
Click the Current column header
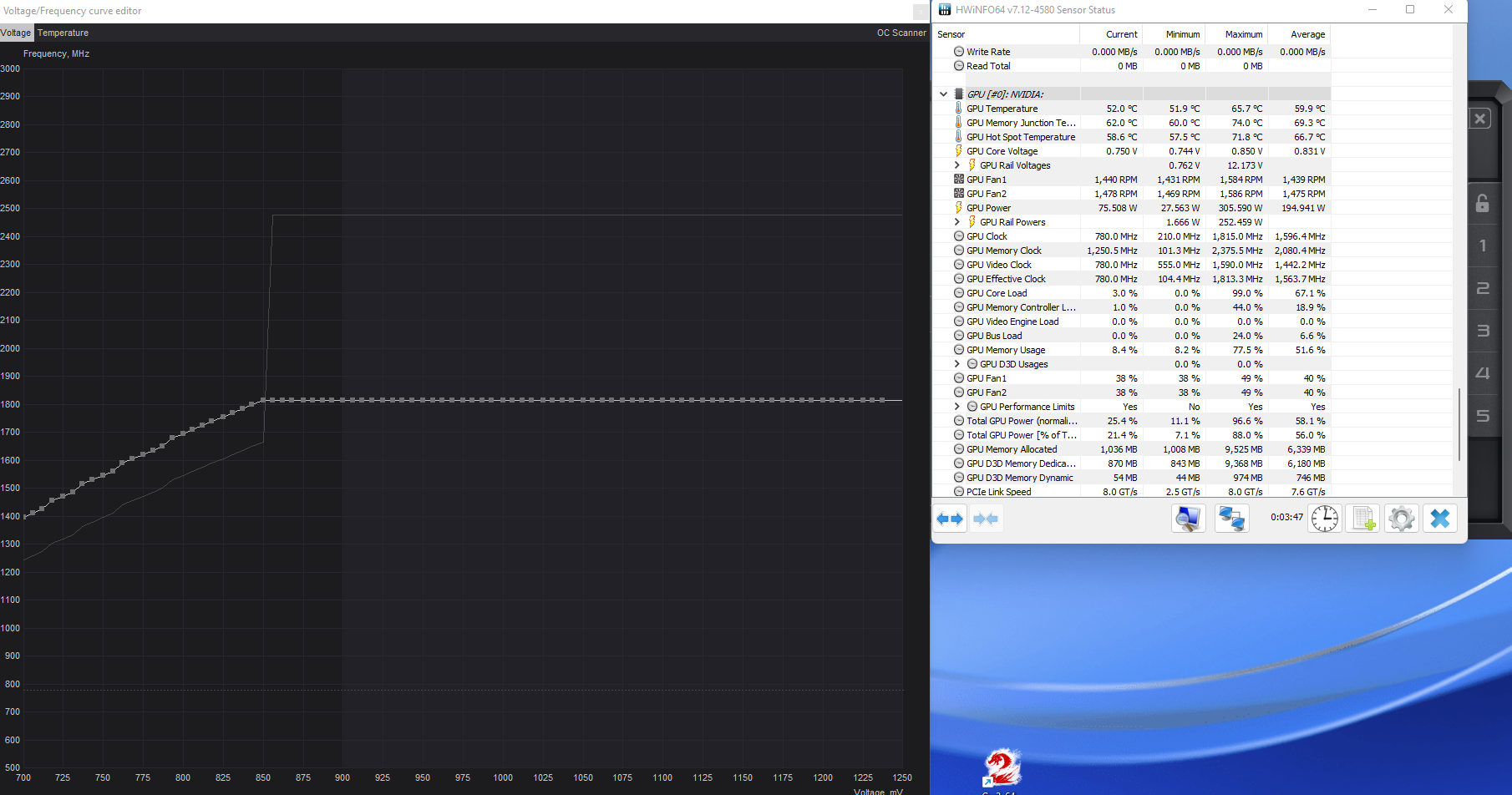tap(1111, 34)
